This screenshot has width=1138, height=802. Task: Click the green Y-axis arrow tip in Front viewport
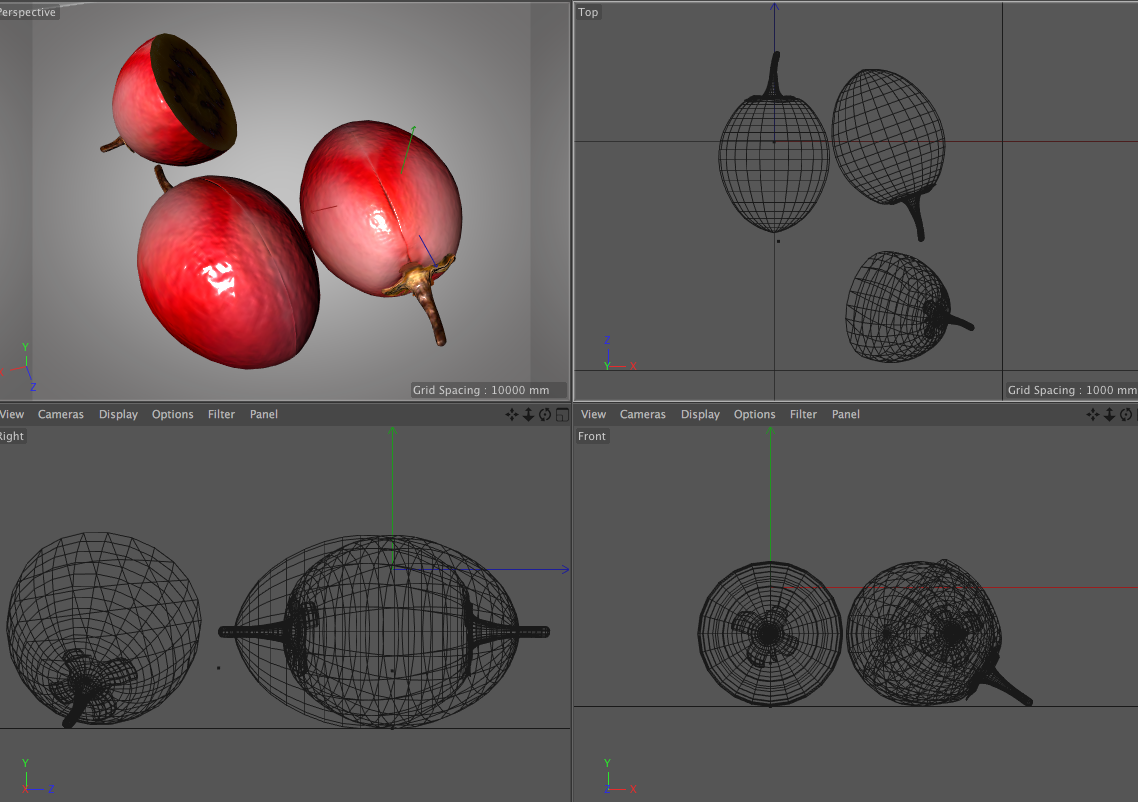coord(770,431)
